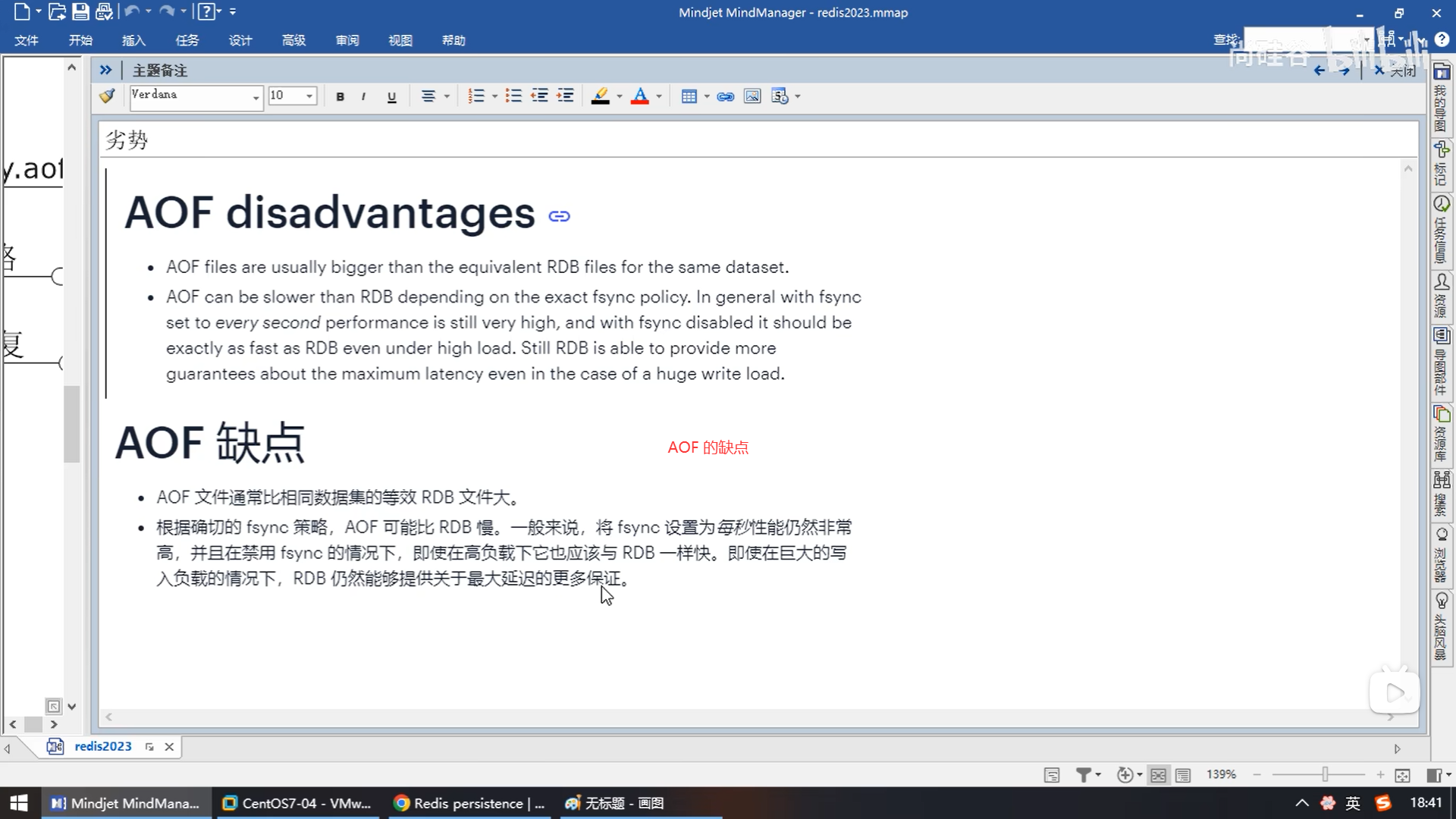Toggle underline formatting
This screenshot has width=1456, height=819.
point(391,96)
